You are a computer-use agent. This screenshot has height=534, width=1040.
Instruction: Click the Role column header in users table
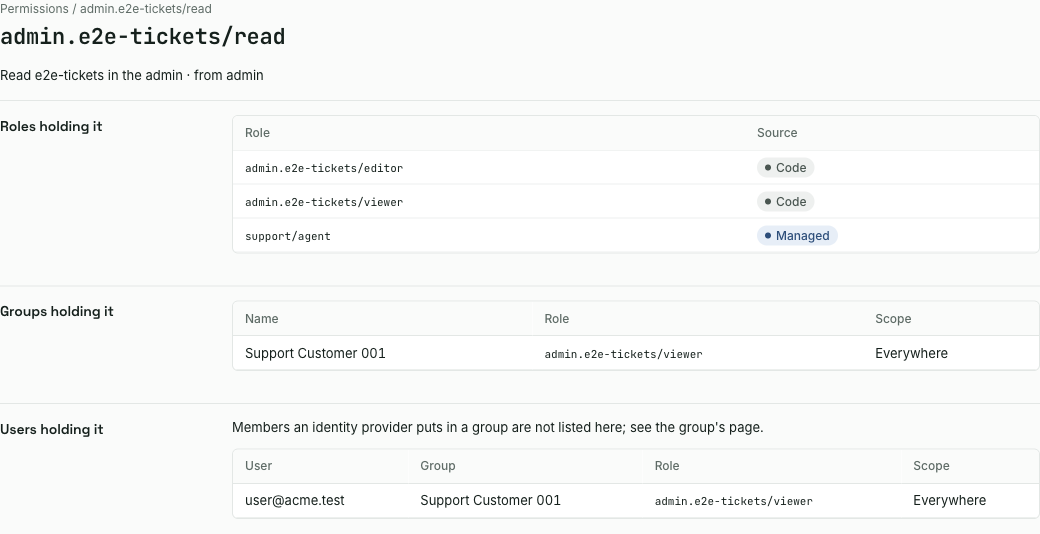(x=667, y=466)
